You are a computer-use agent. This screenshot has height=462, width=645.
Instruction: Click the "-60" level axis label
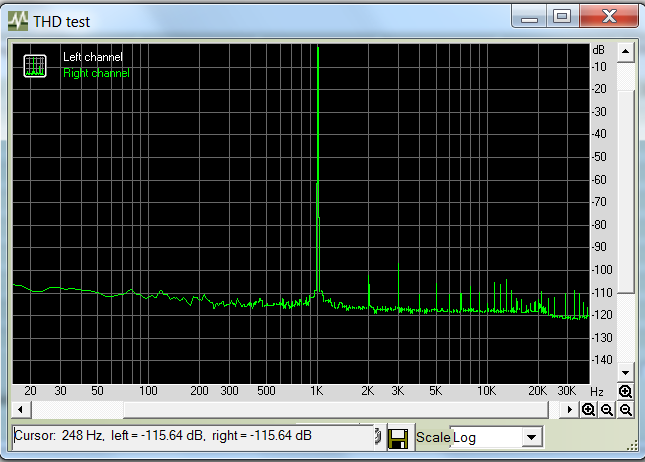[599, 180]
